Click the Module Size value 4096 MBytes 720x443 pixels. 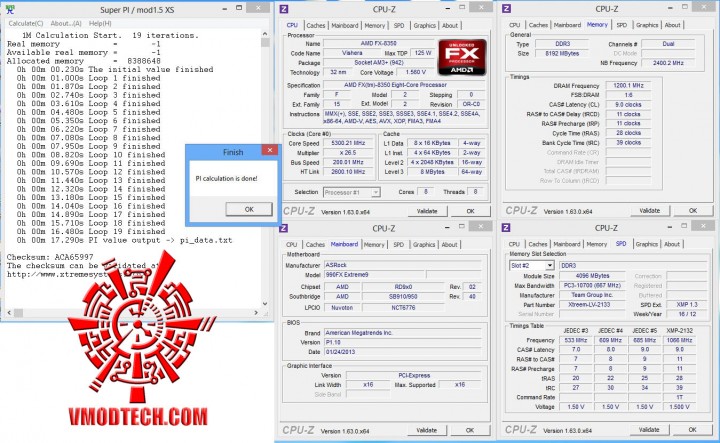[592, 276]
